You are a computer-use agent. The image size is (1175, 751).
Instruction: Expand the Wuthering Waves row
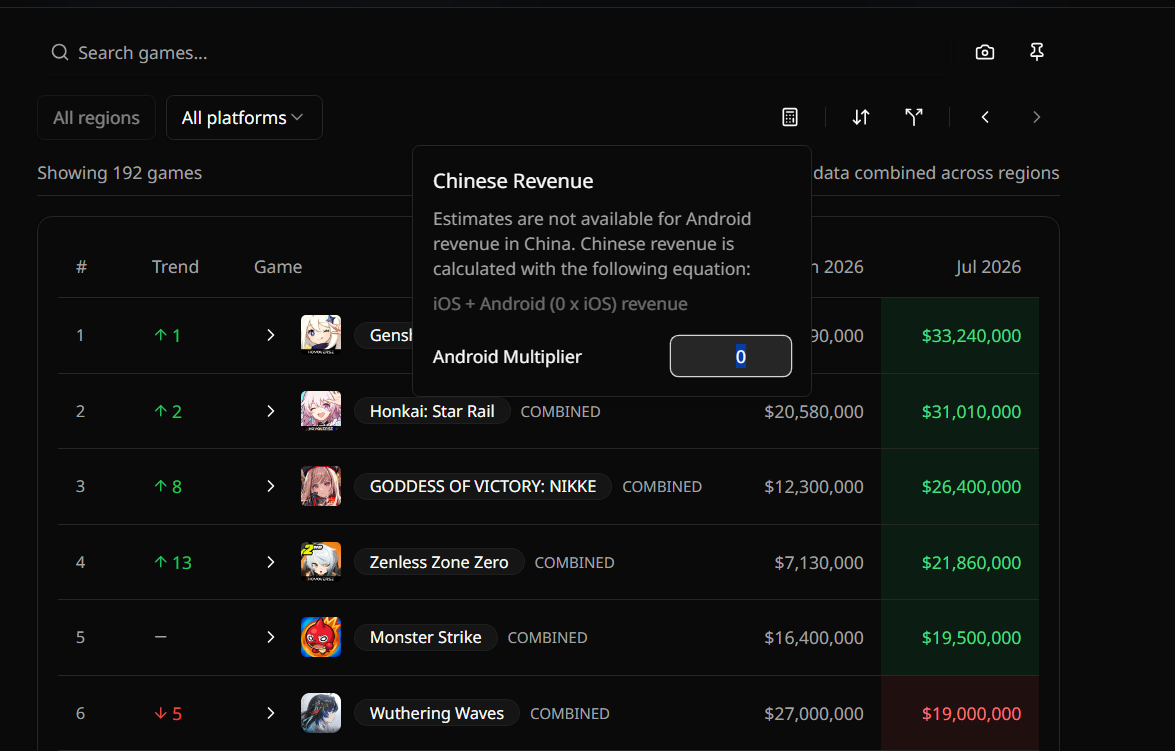271,713
